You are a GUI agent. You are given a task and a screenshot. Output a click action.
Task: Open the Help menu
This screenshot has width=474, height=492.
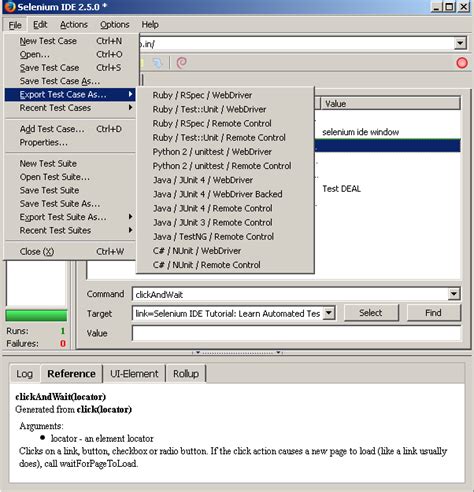(150, 25)
